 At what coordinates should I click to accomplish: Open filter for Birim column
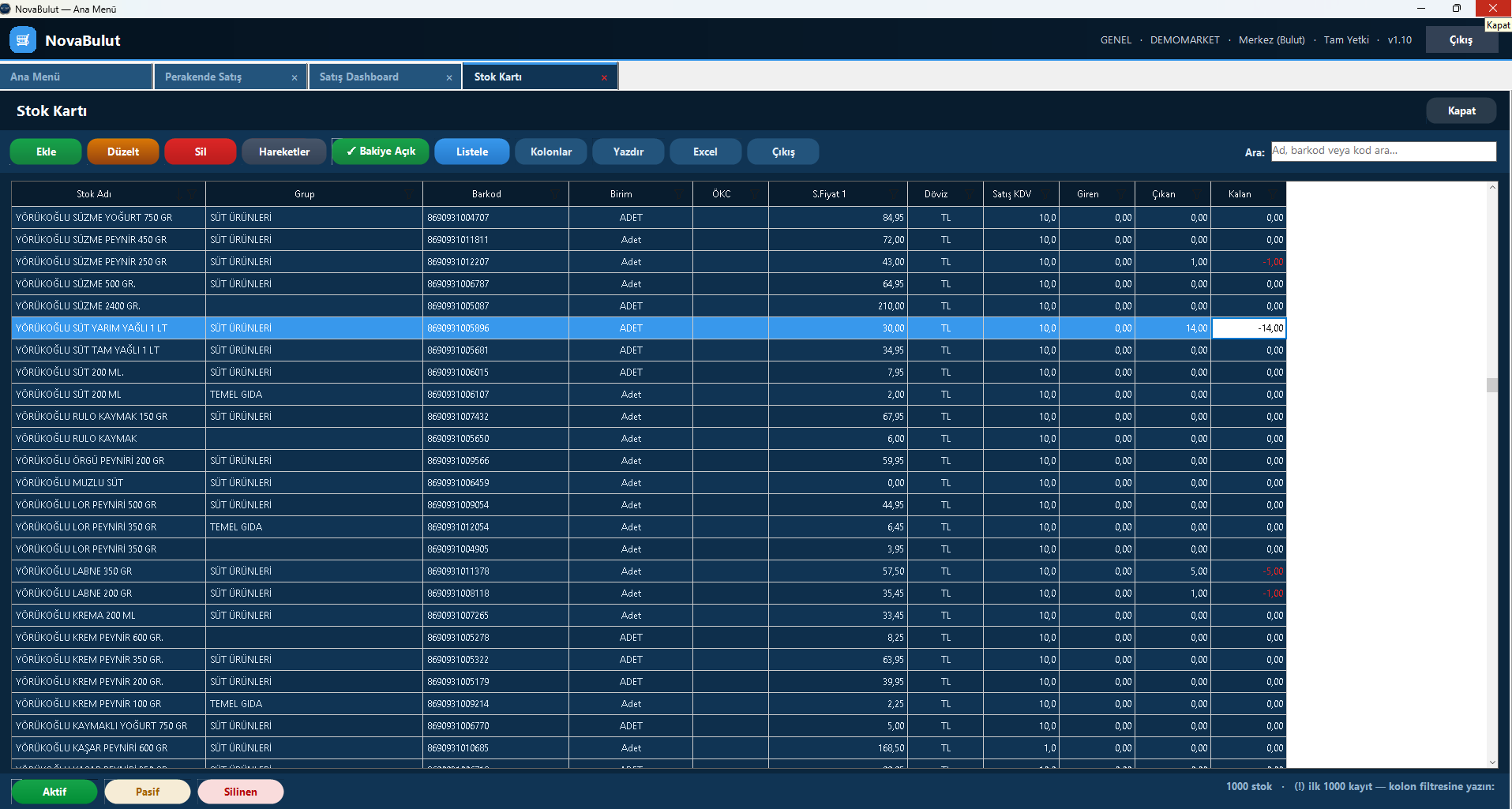click(x=679, y=193)
